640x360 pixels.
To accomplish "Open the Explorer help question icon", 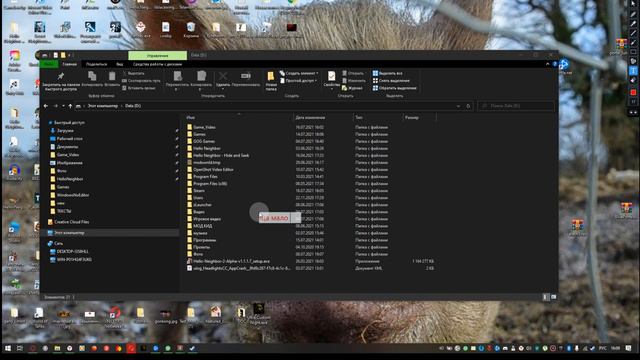I will click(x=554, y=64).
